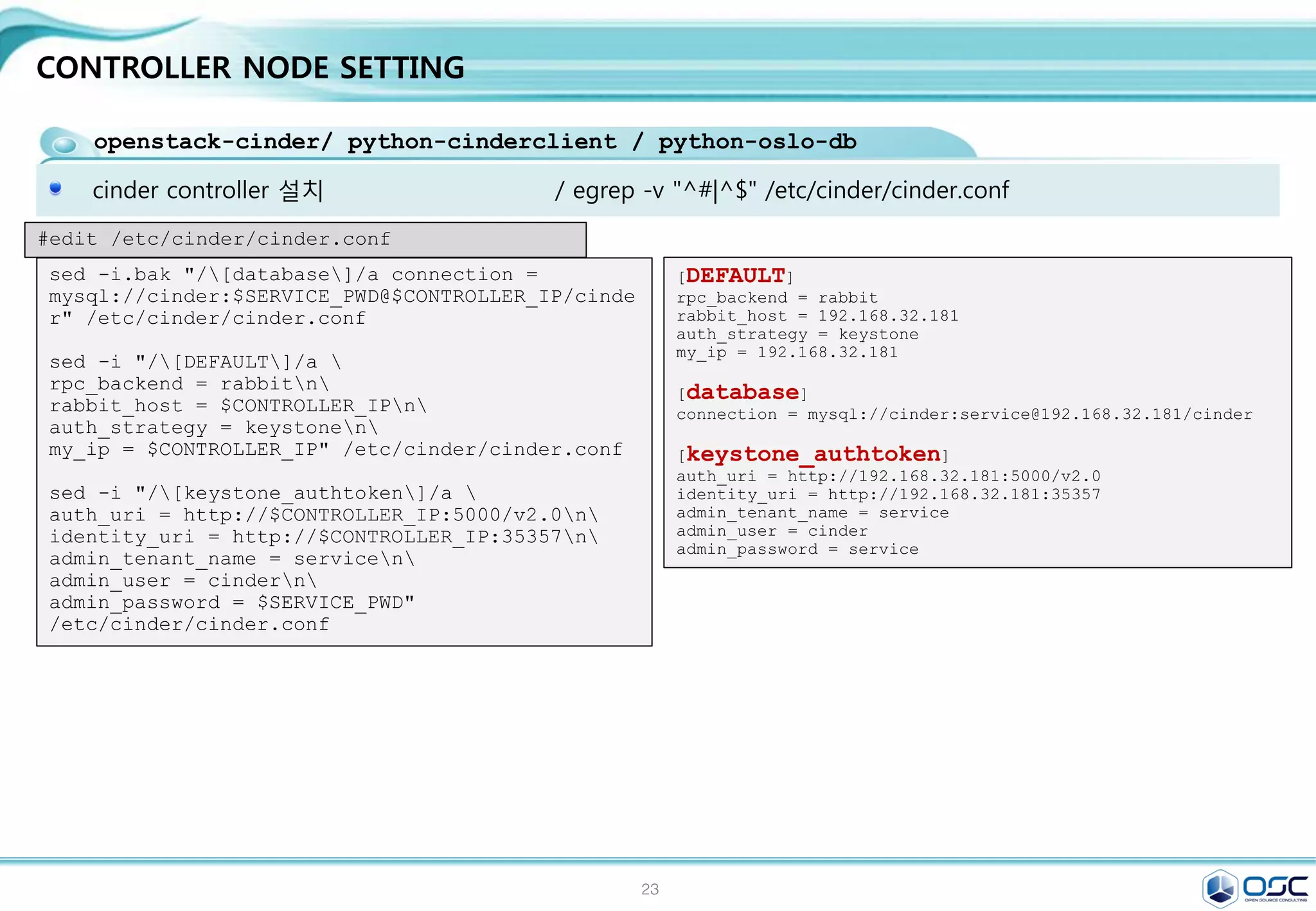Viewport: 1316px width, 911px height.
Task: Click the CONTROLLER NODE SETTING title
Action: pyautogui.click(x=250, y=68)
